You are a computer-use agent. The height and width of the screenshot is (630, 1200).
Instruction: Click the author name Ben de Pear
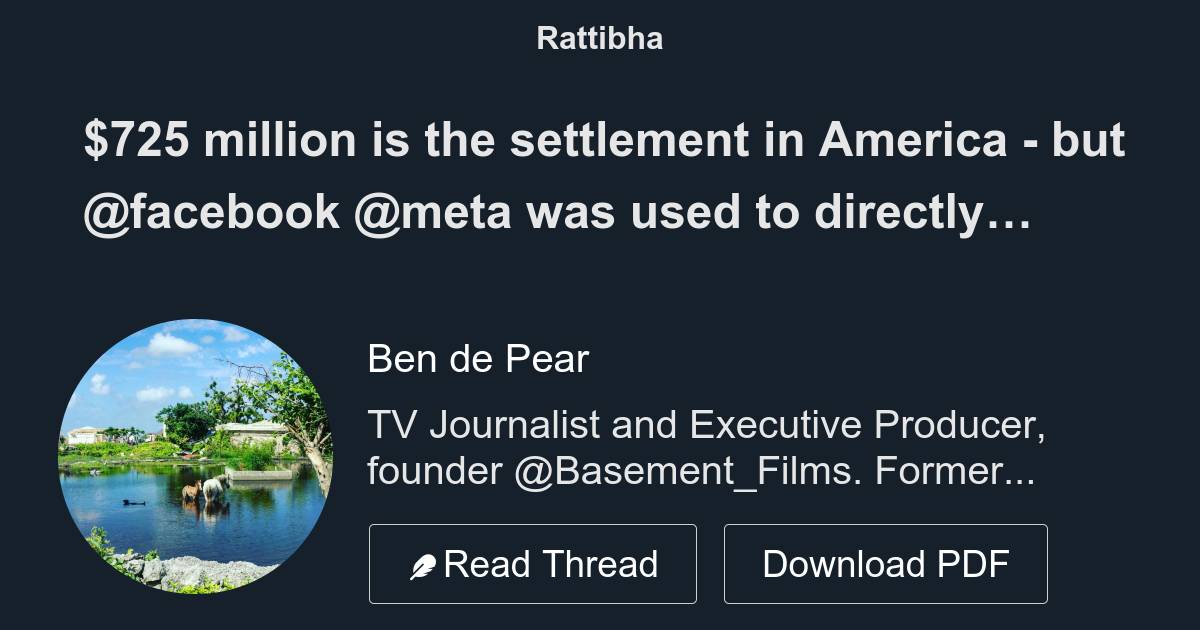(x=478, y=359)
